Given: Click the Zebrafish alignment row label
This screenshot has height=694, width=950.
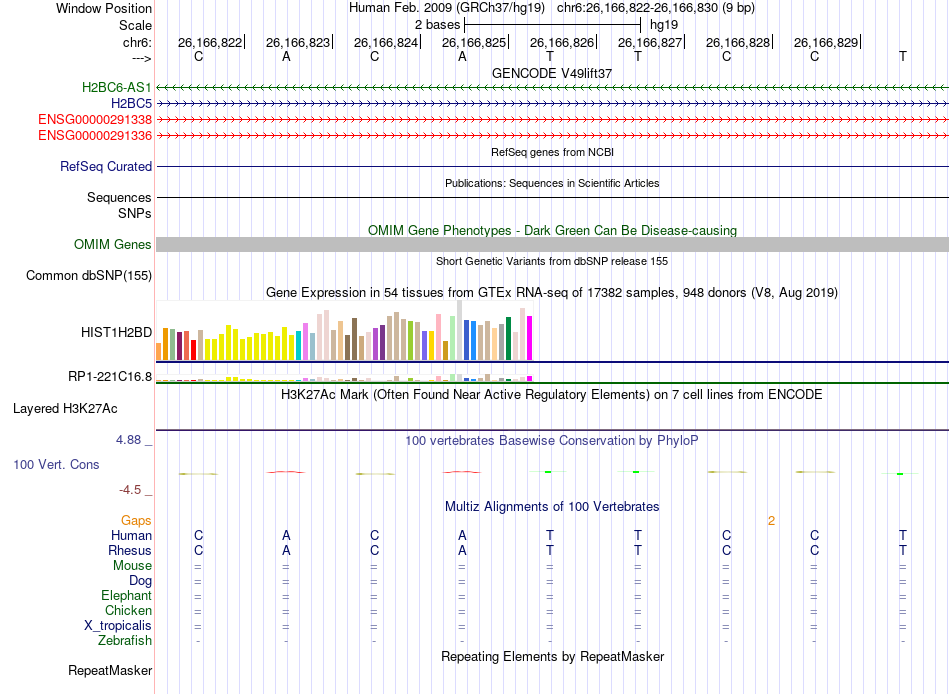Looking at the screenshot, I should coord(125,640).
